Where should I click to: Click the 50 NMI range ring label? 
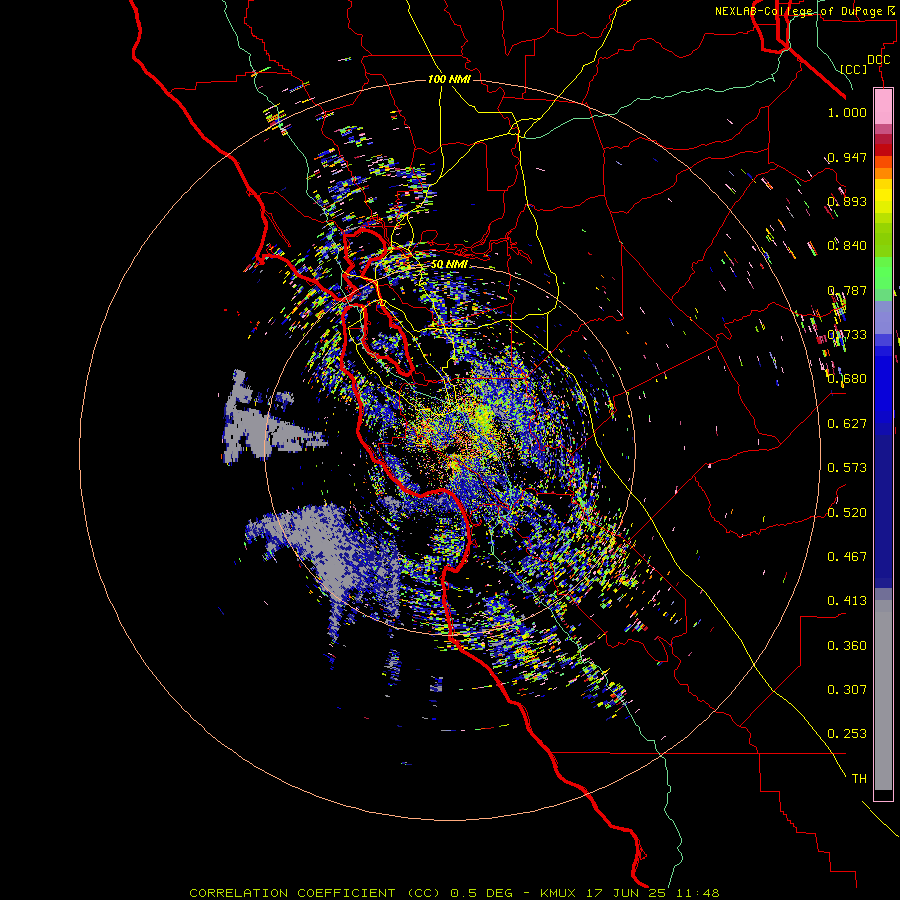449,265
